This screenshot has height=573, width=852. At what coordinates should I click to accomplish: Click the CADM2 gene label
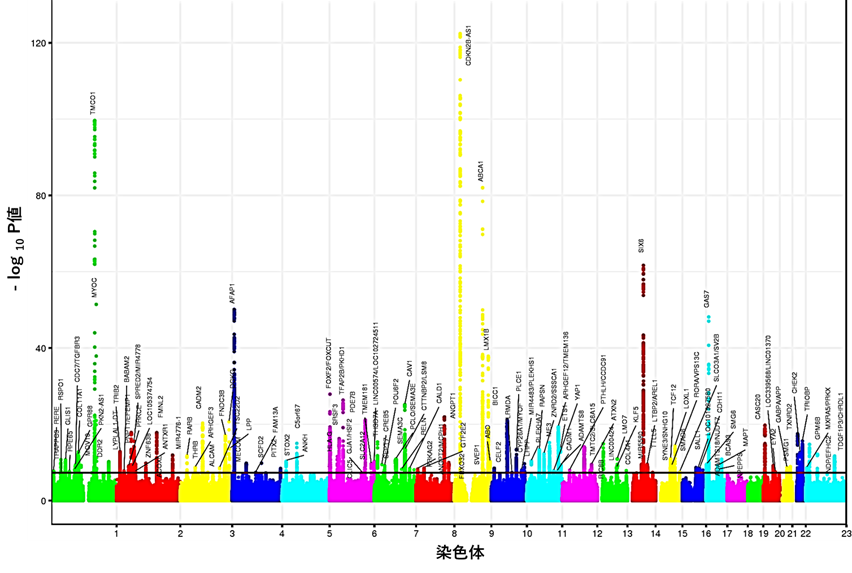(x=199, y=397)
